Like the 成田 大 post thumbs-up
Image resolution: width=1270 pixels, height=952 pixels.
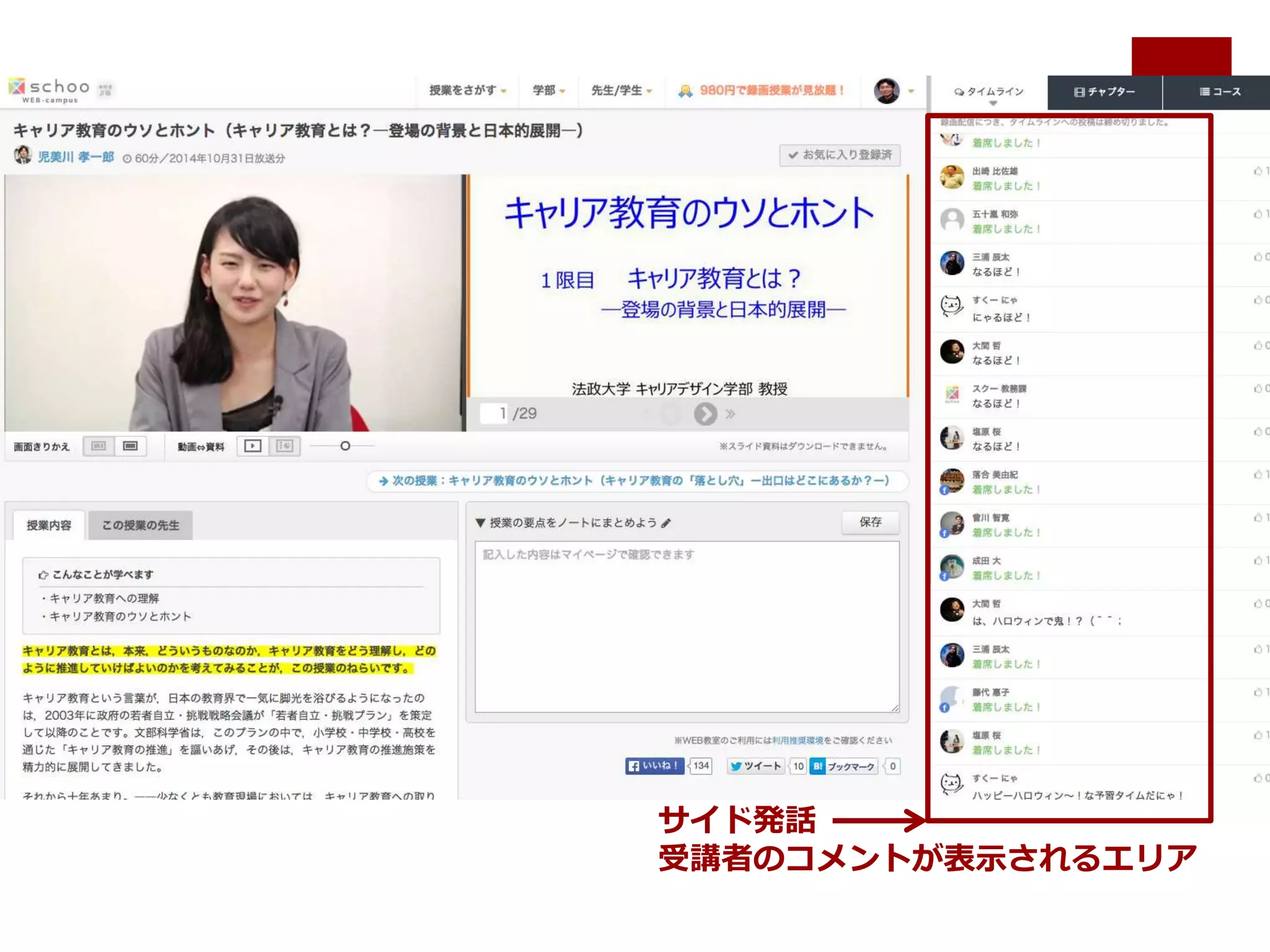pos(1258,561)
